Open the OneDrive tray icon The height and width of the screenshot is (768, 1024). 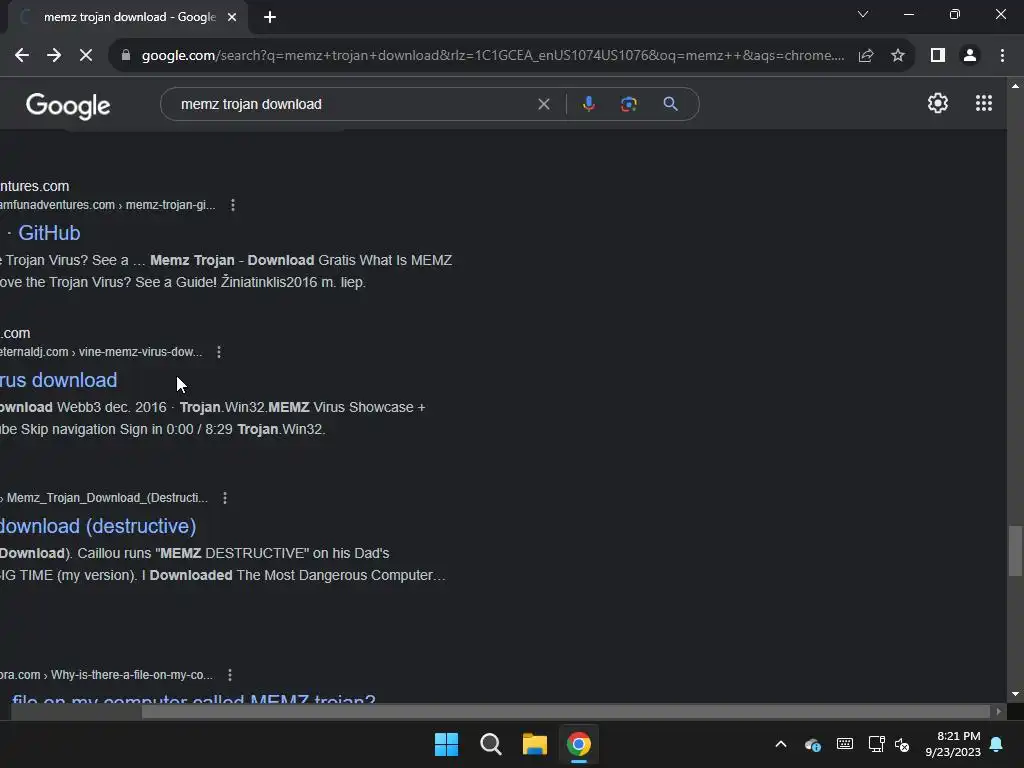(813, 744)
